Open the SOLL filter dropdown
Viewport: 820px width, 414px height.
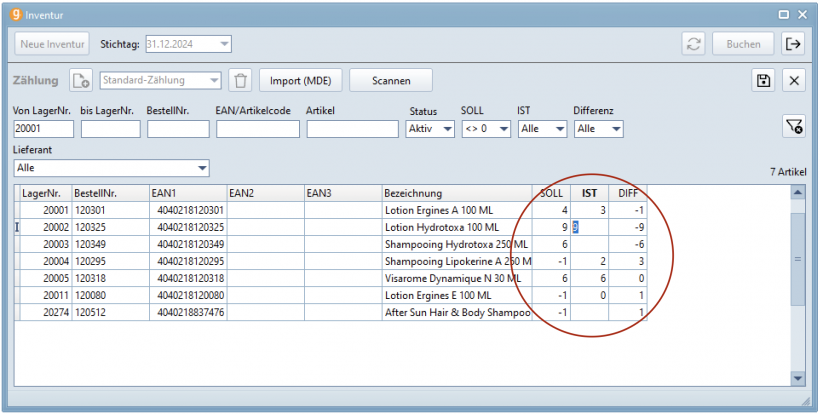[503, 129]
